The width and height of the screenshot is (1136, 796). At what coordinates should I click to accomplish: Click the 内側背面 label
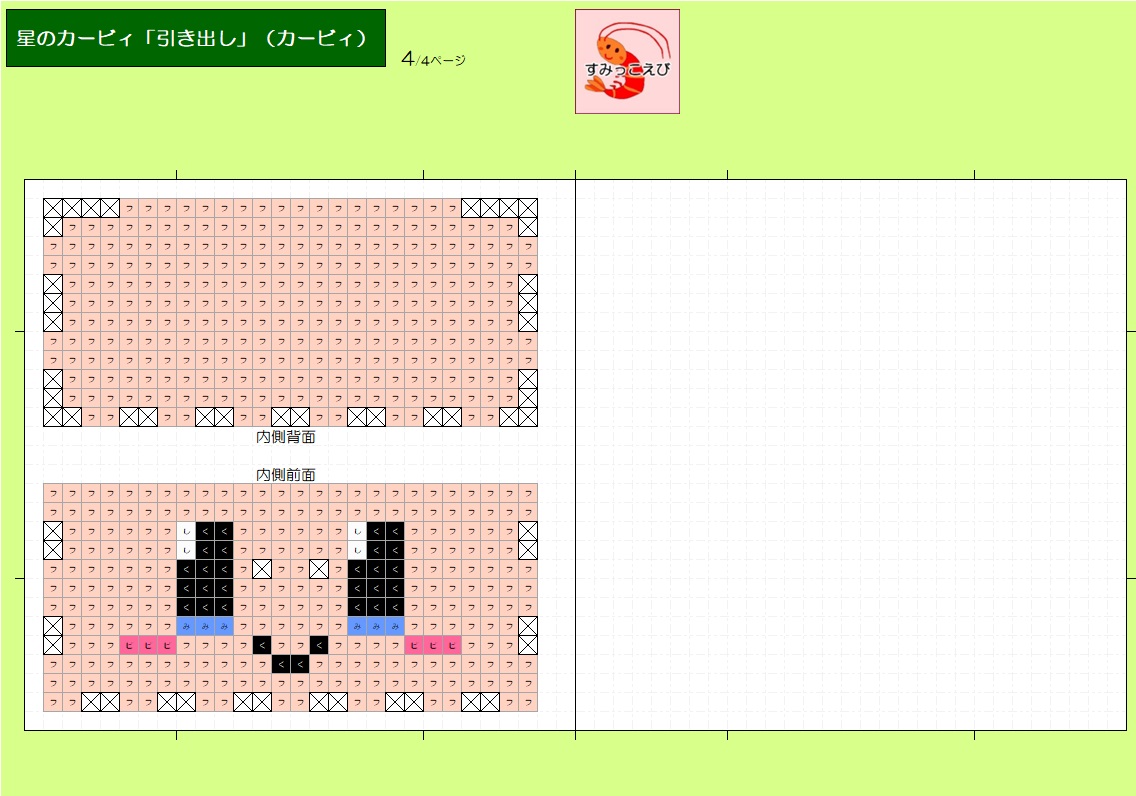285,437
